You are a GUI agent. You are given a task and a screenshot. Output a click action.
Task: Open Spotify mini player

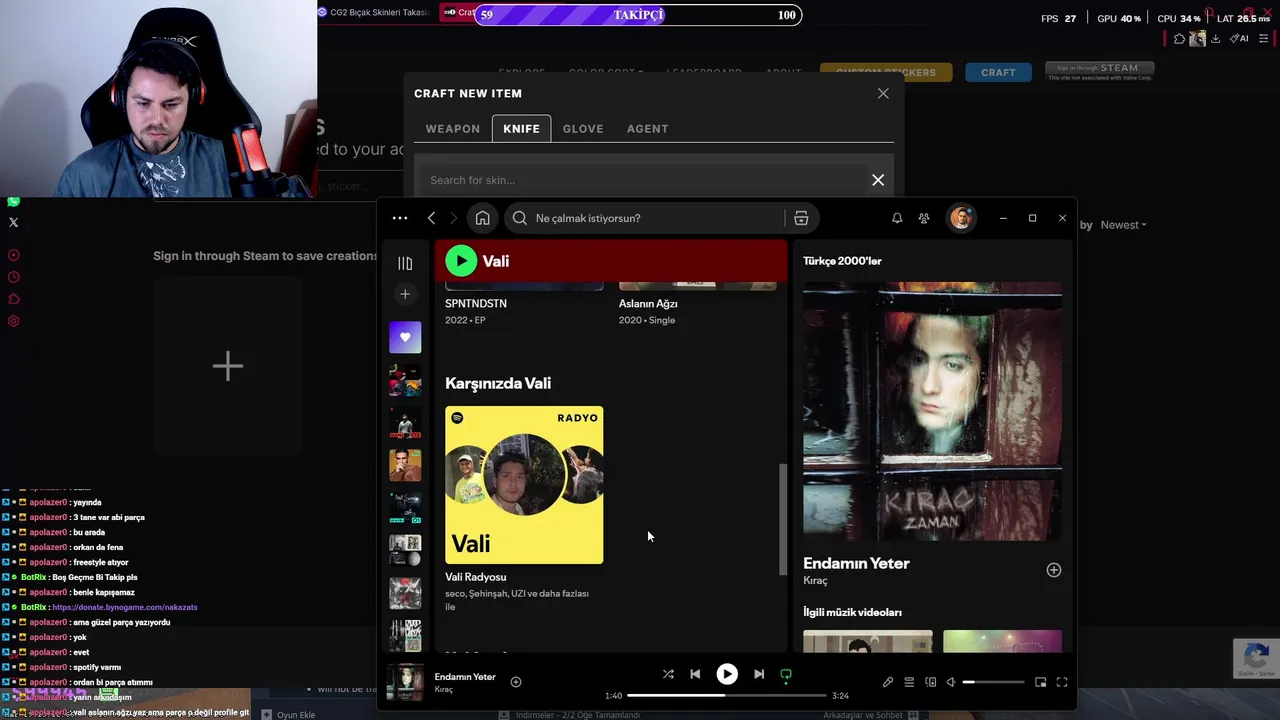[1040, 682]
